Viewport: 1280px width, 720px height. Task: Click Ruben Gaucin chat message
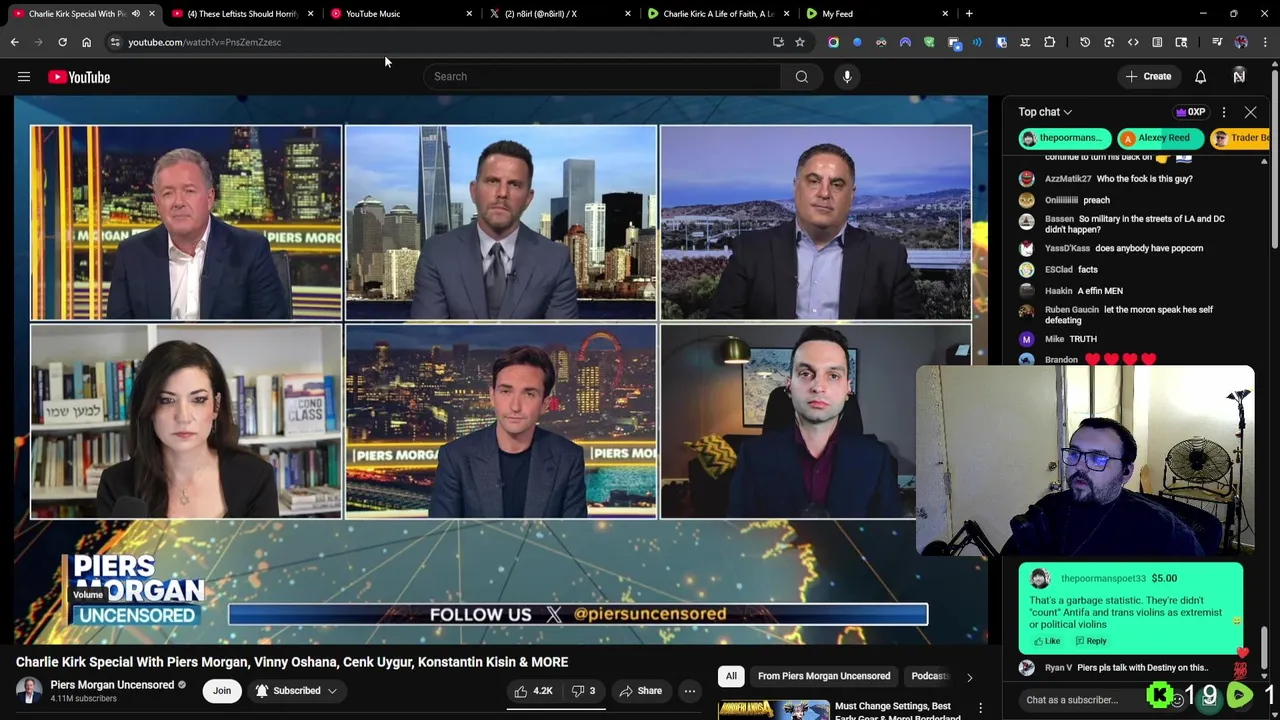(x=1128, y=315)
